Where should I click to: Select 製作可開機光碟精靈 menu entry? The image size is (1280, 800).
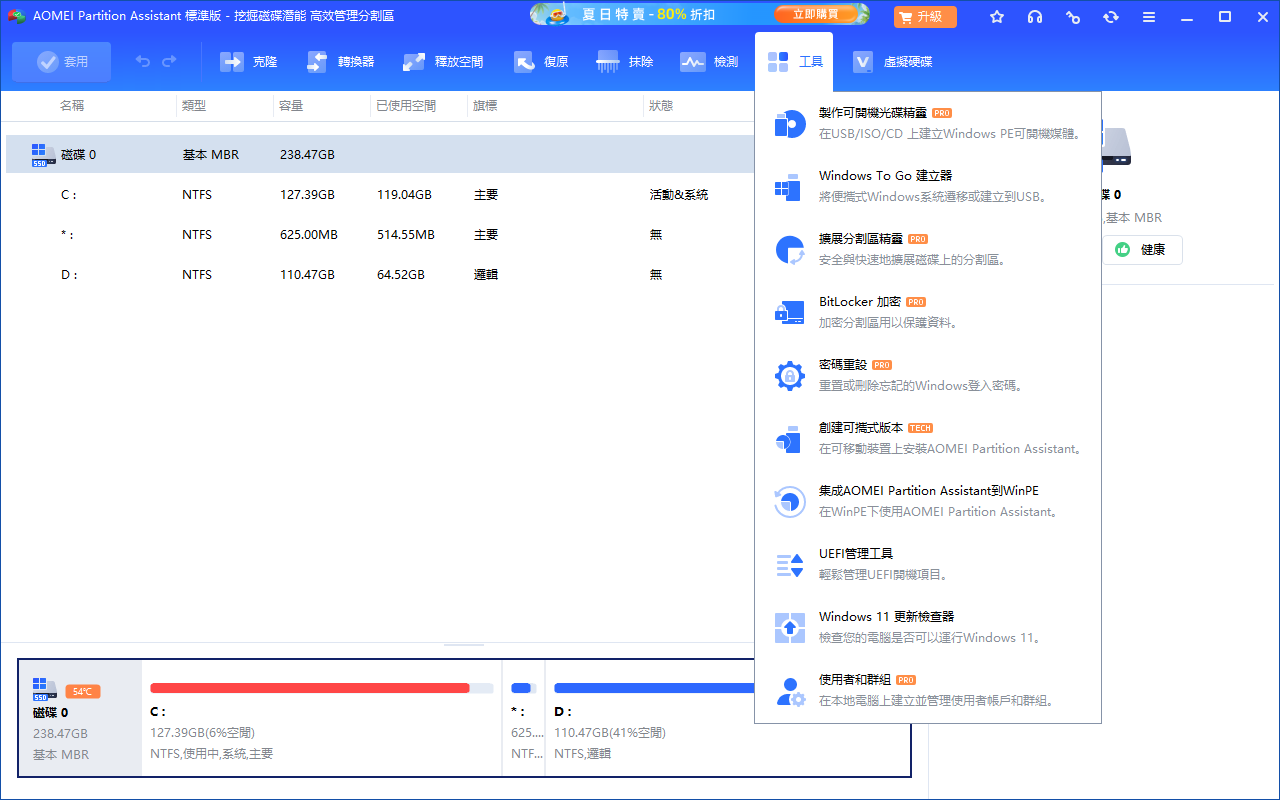pos(928,123)
